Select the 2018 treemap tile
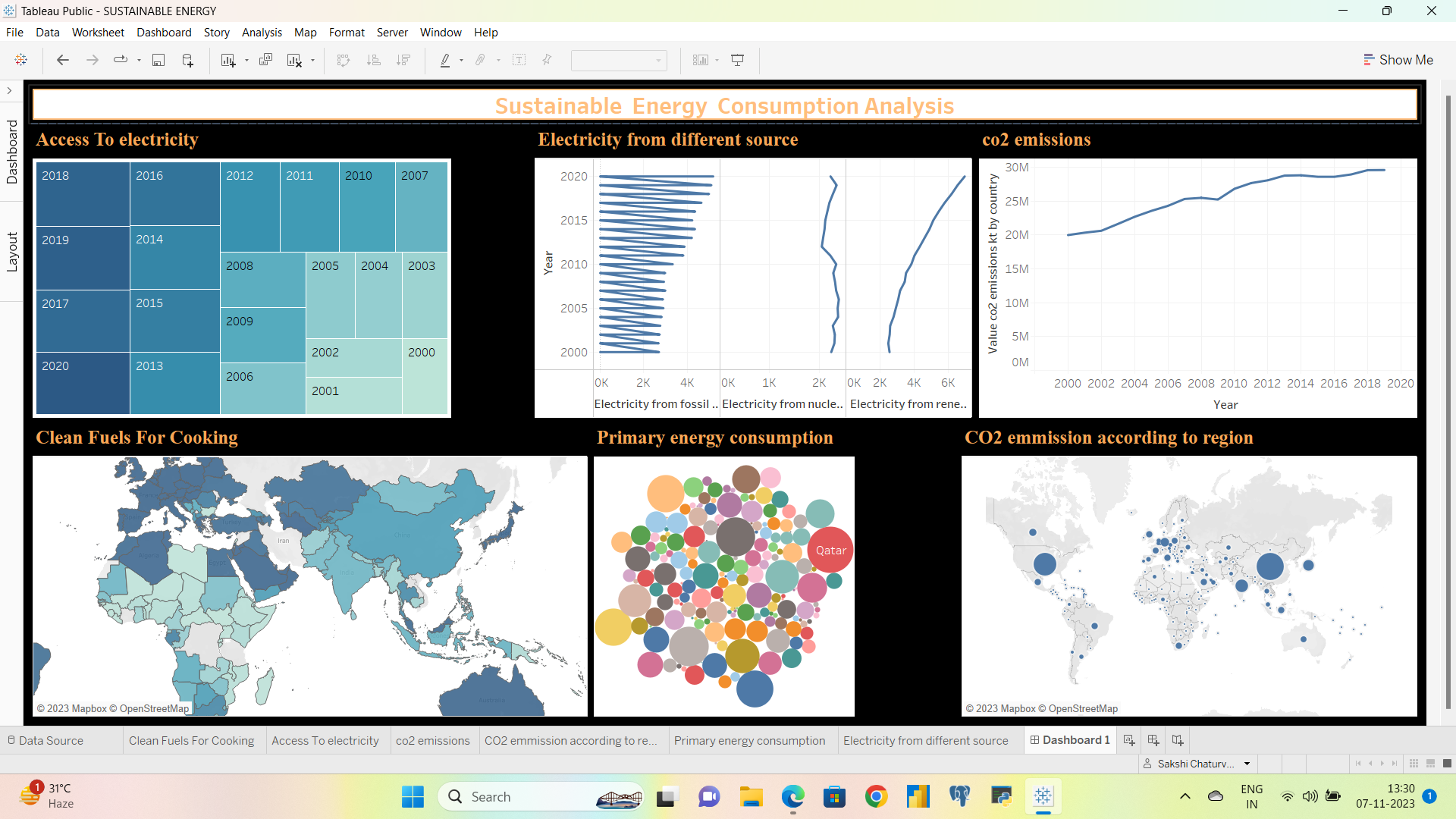This screenshot has height=819, width=1456. coord(83,194)
